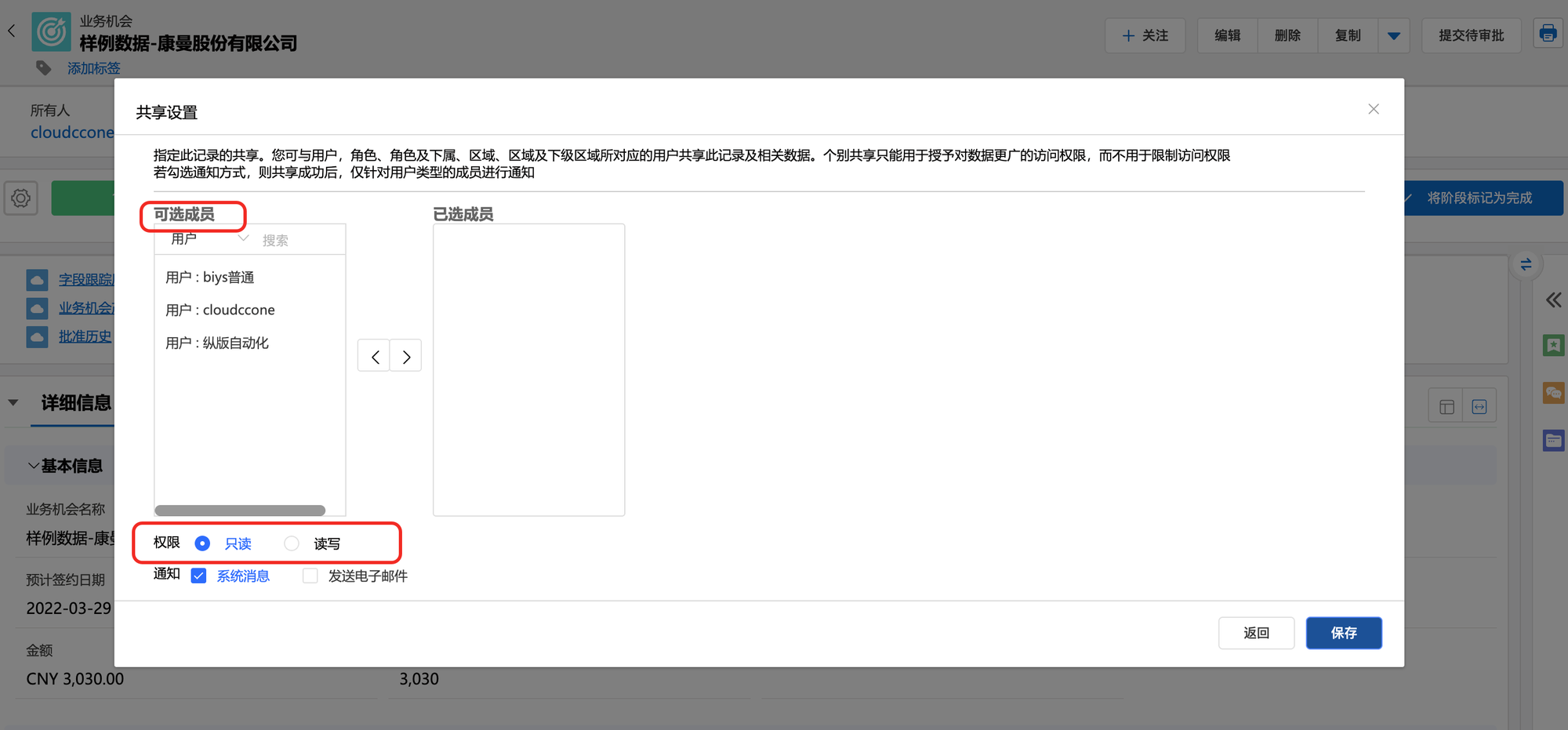The image size is (1568, 730).
Task: Enable the 发送电子邮件 checkbox
Action: (310, 576)
